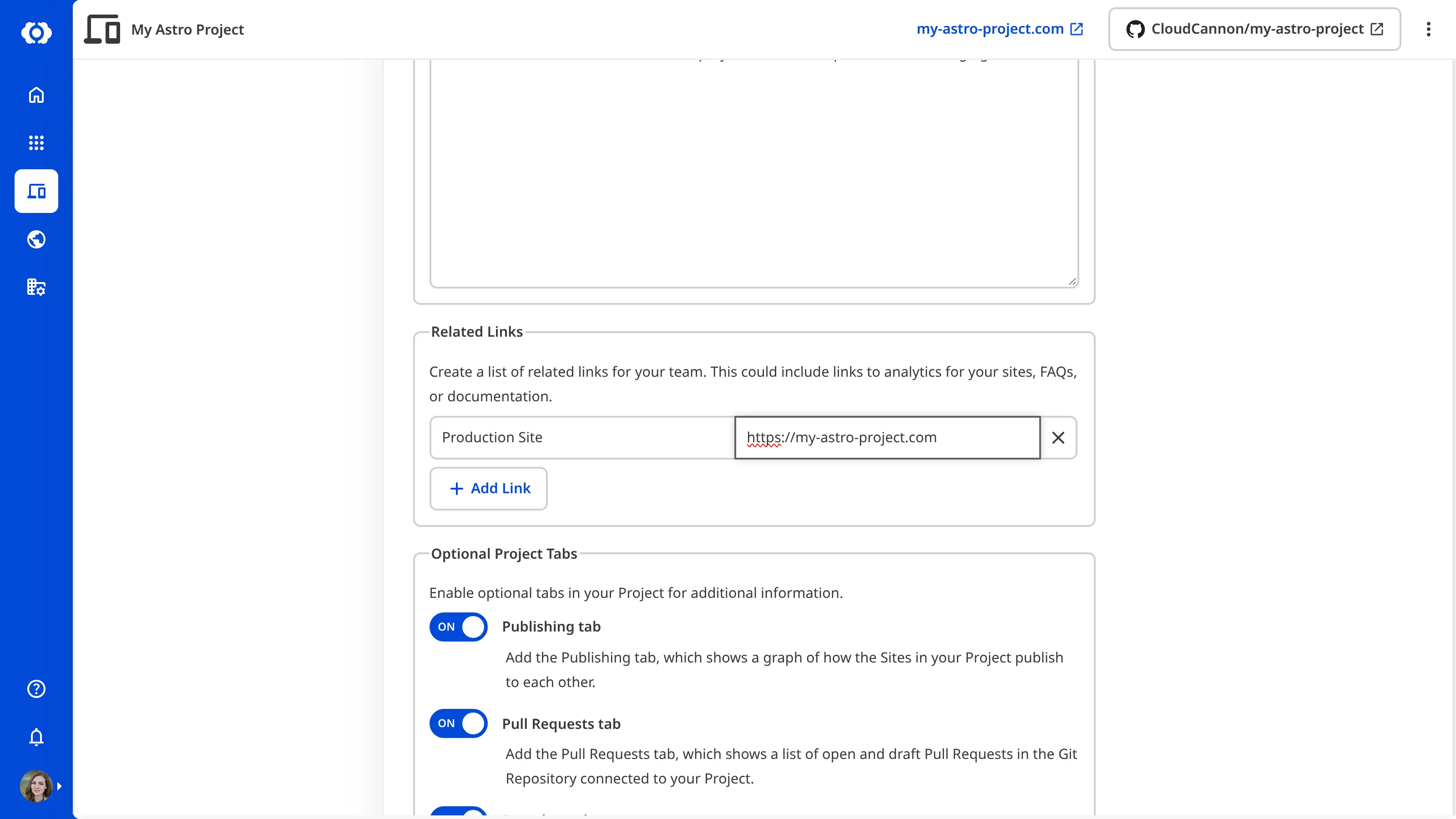This screenshot has height=819, width=1456.
Task: Grab the text area resize handle
Action: tap(1072, 282)
